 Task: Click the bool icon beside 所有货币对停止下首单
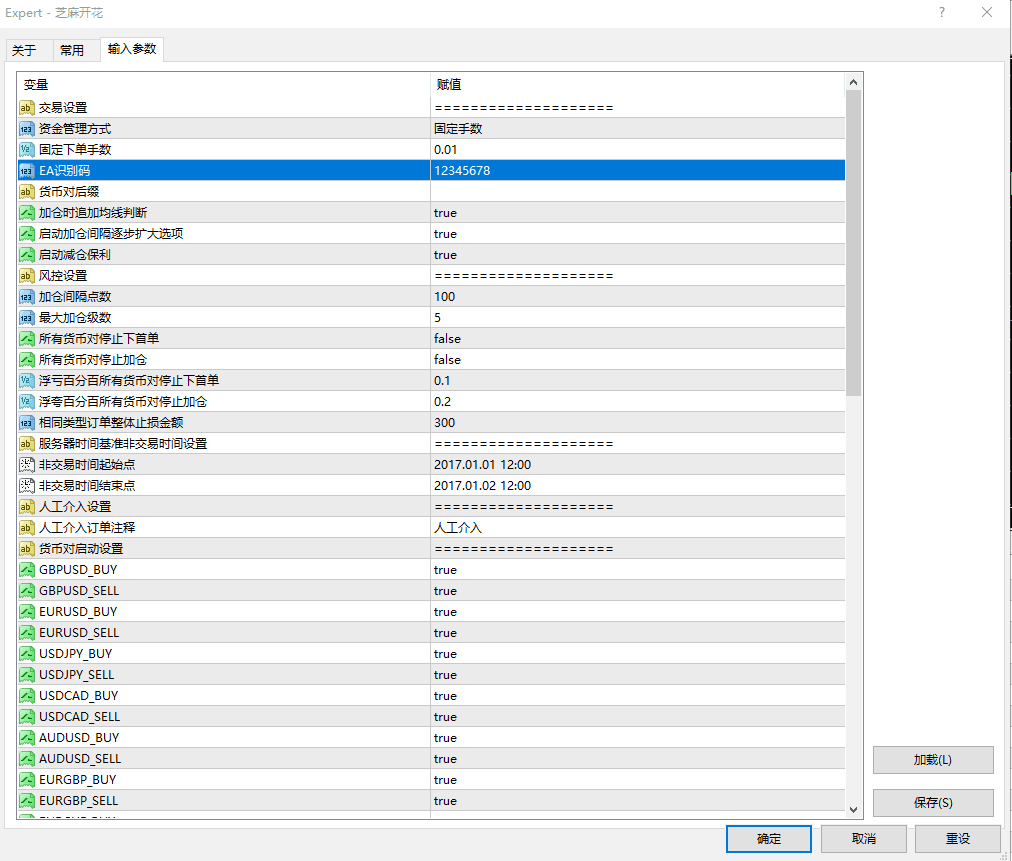(26, 339)
